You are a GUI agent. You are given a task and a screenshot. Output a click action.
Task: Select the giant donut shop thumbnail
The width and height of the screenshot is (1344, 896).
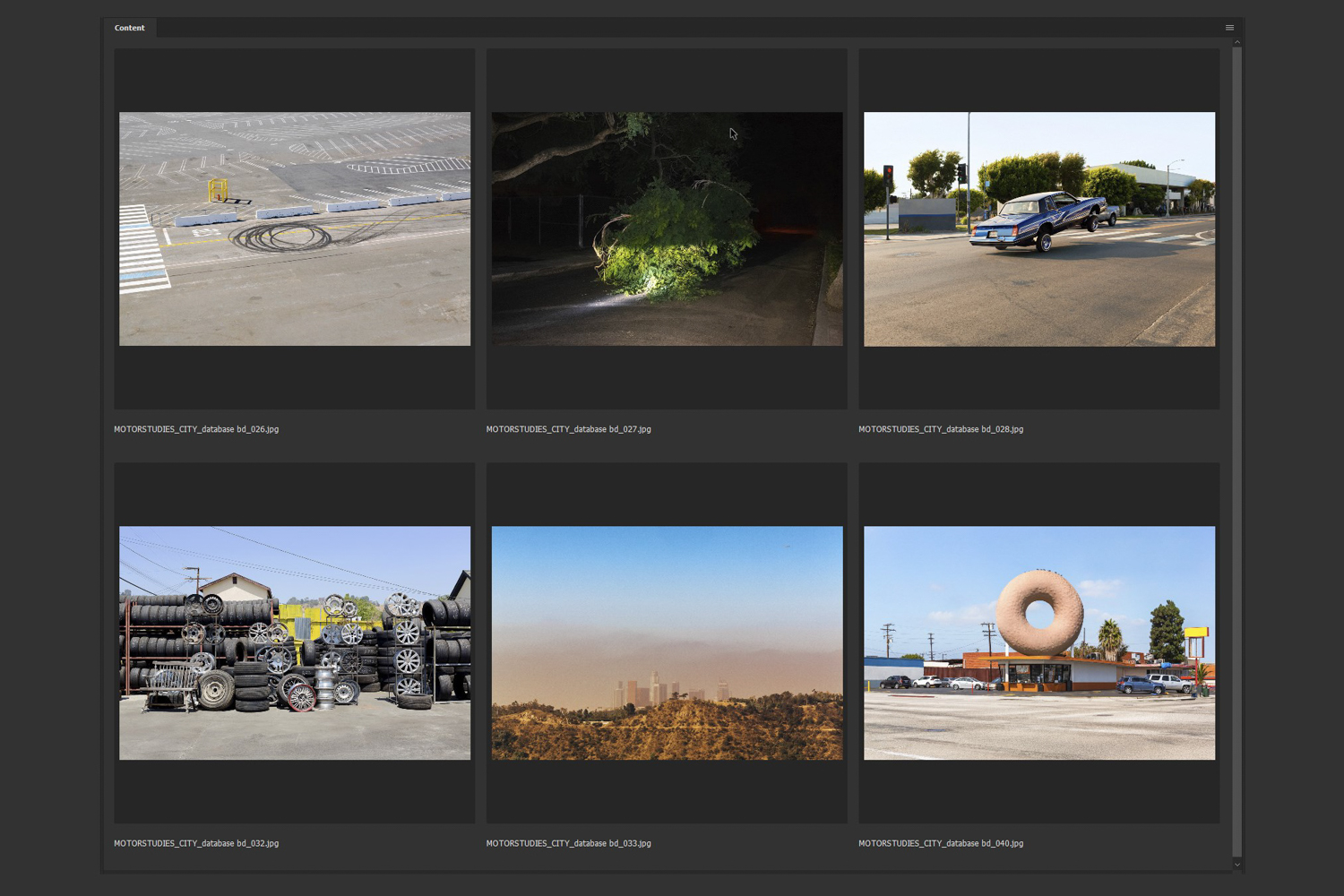click(1039, 642)
